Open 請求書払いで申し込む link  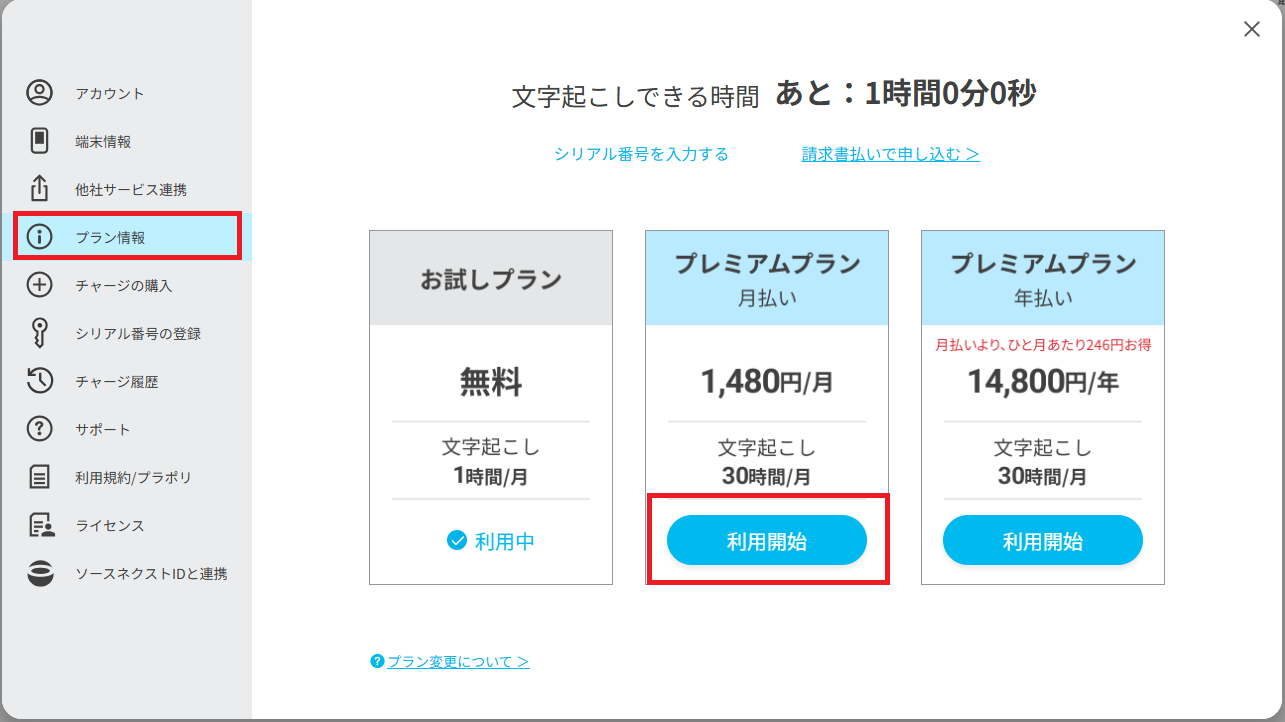(890, 154)
